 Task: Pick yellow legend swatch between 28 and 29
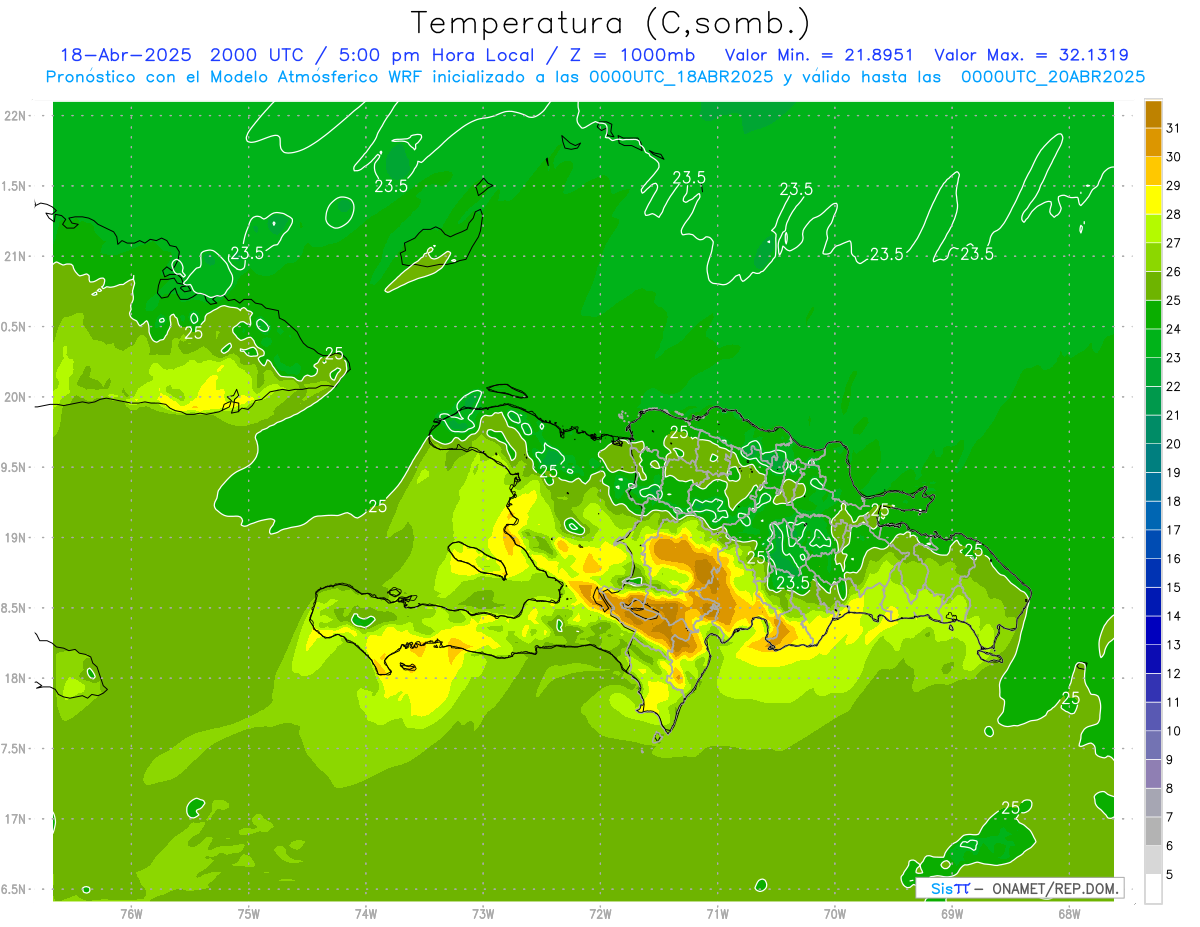point(1153,199)
